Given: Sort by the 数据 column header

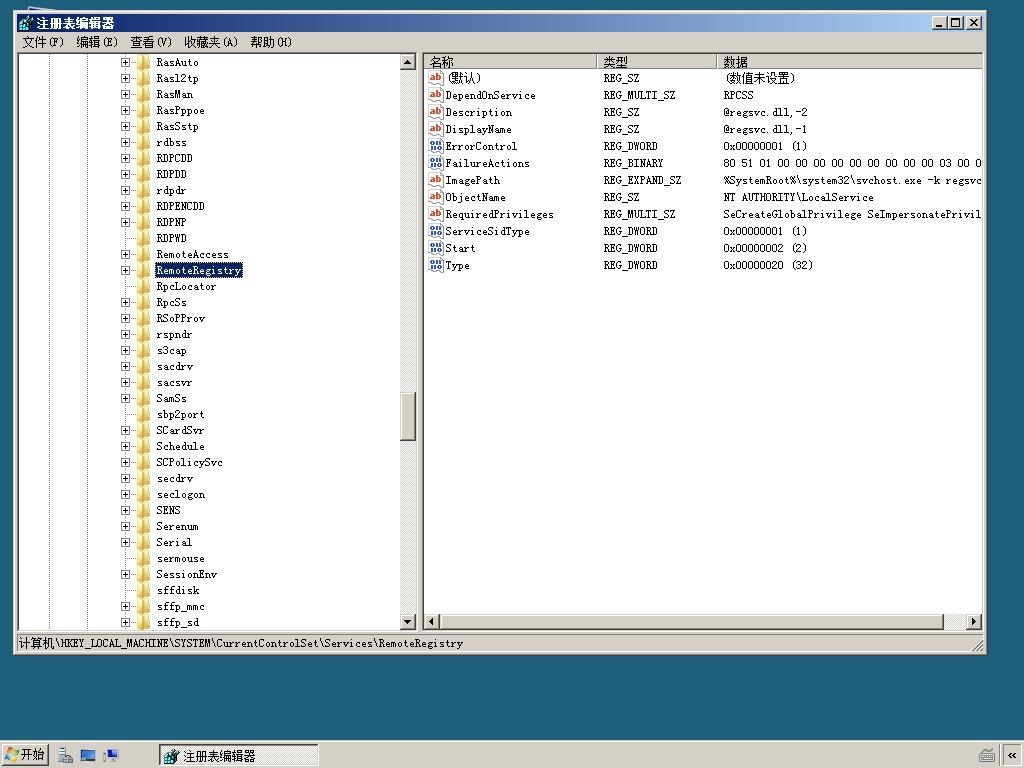Looking at the screenshot, I should click(x=849, y=61).
